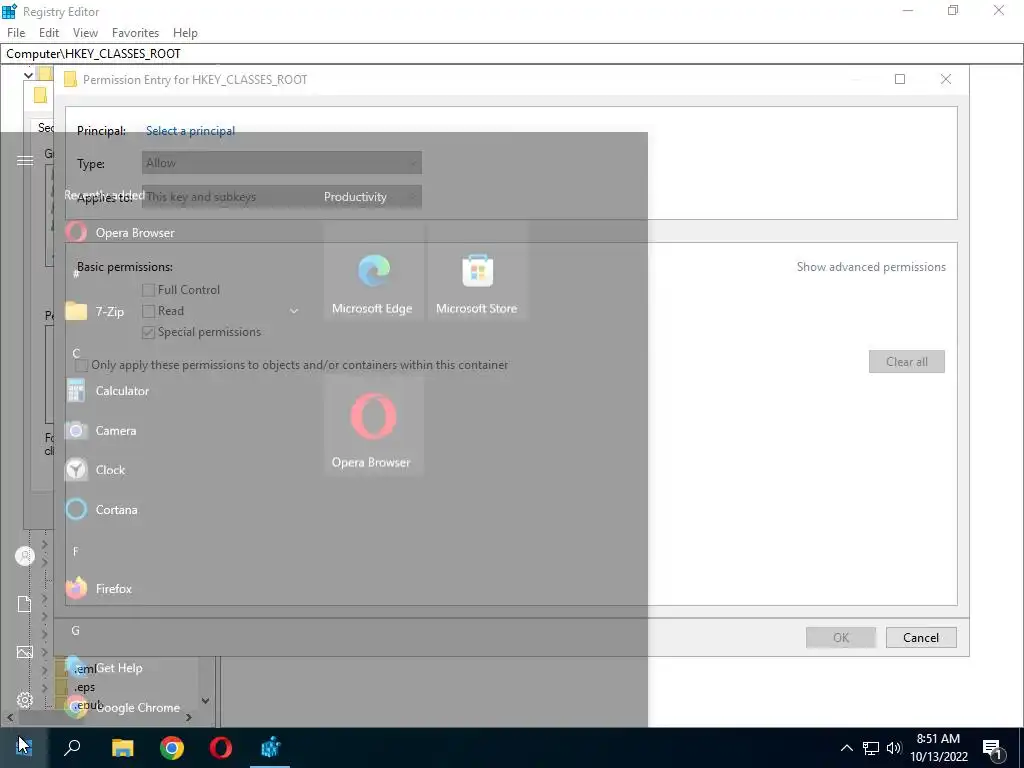This screenshot has width=1024, height=768.
Task: Open Pictures from Start menu sidebar
Action: tap(25, 652)
